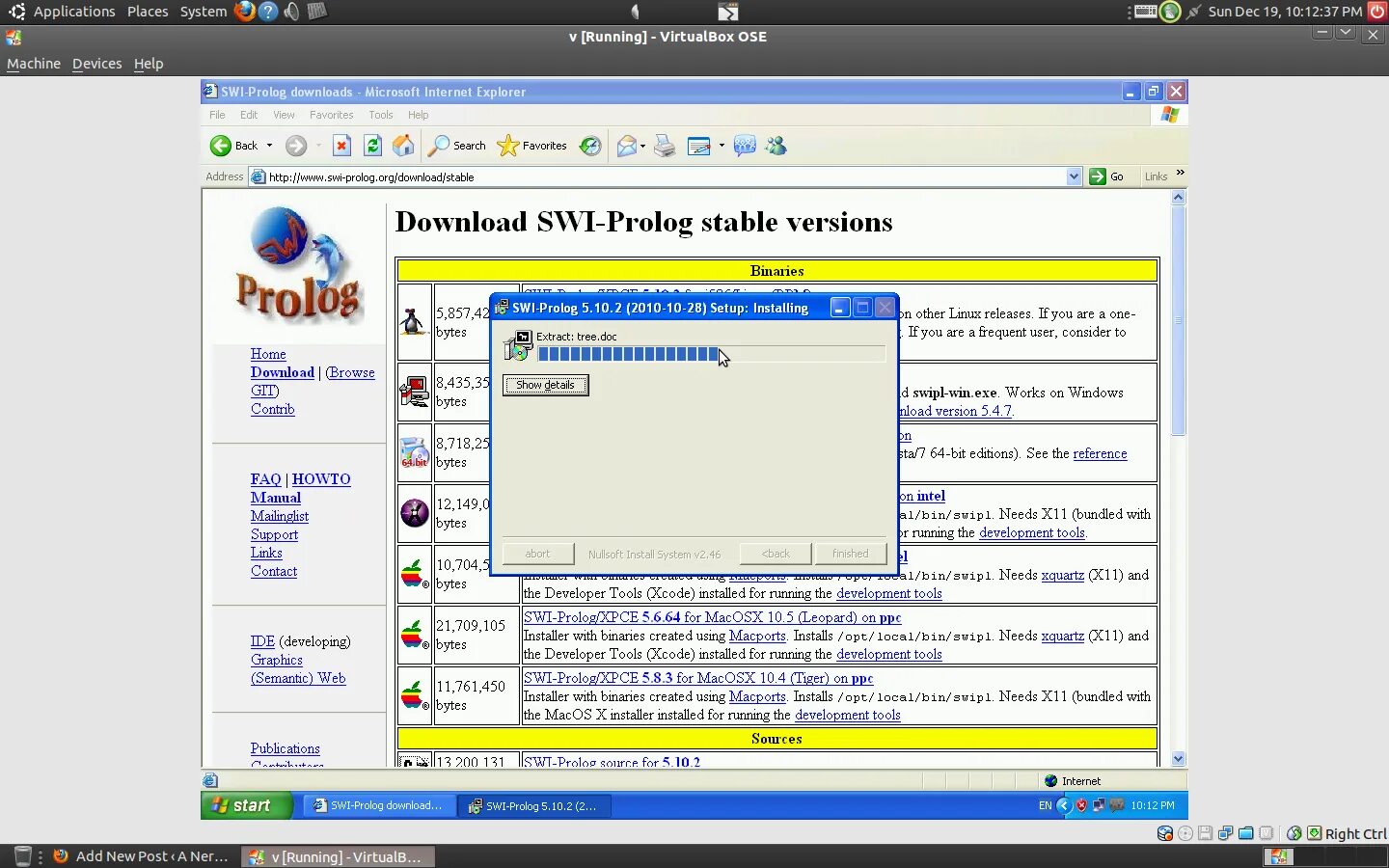Click the installer abort button

[537, 554]
